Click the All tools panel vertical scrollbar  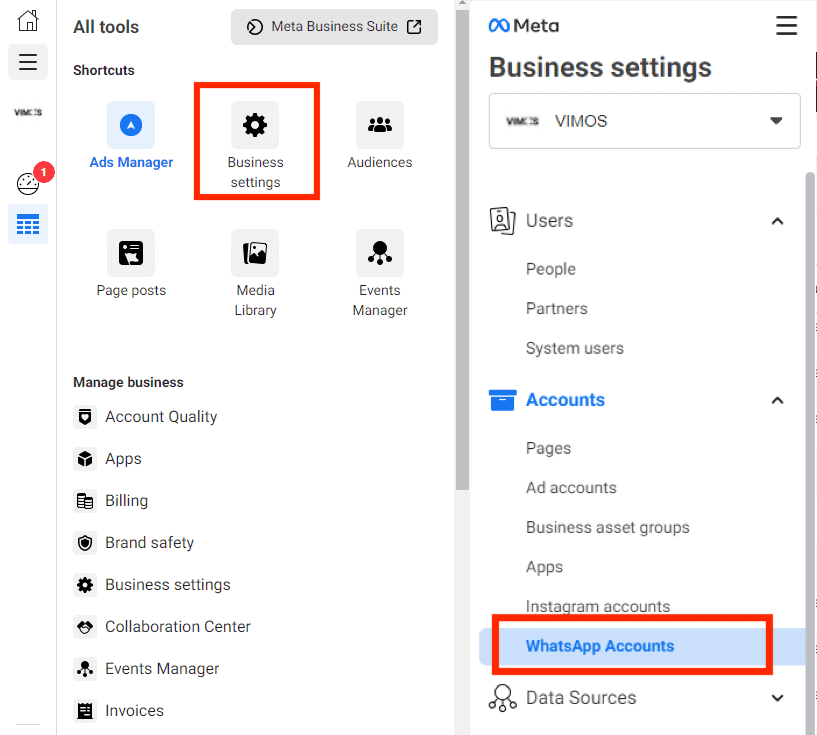tap(462, 250)
